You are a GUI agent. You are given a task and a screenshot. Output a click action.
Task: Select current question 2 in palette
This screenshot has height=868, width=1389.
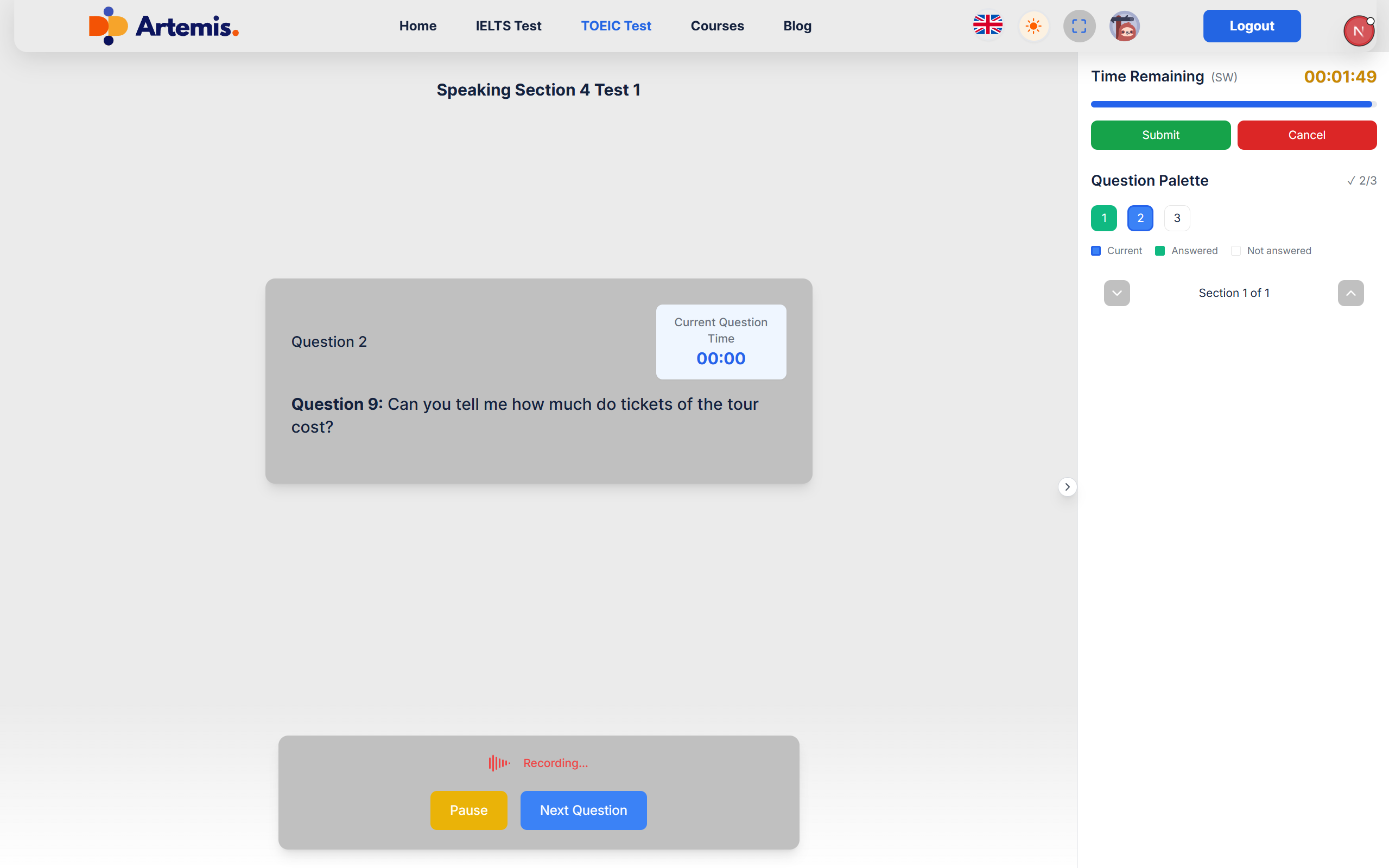coord(1140,218)
